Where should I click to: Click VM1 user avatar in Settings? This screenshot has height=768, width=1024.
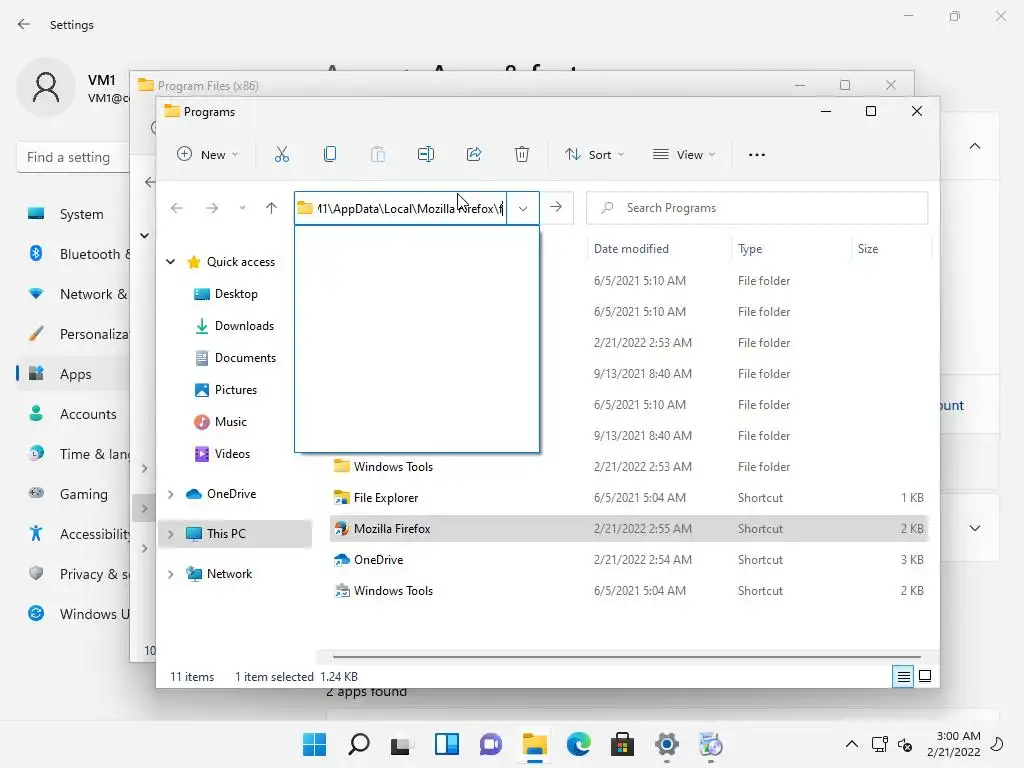pyautogui.click(x=46, y=87)
